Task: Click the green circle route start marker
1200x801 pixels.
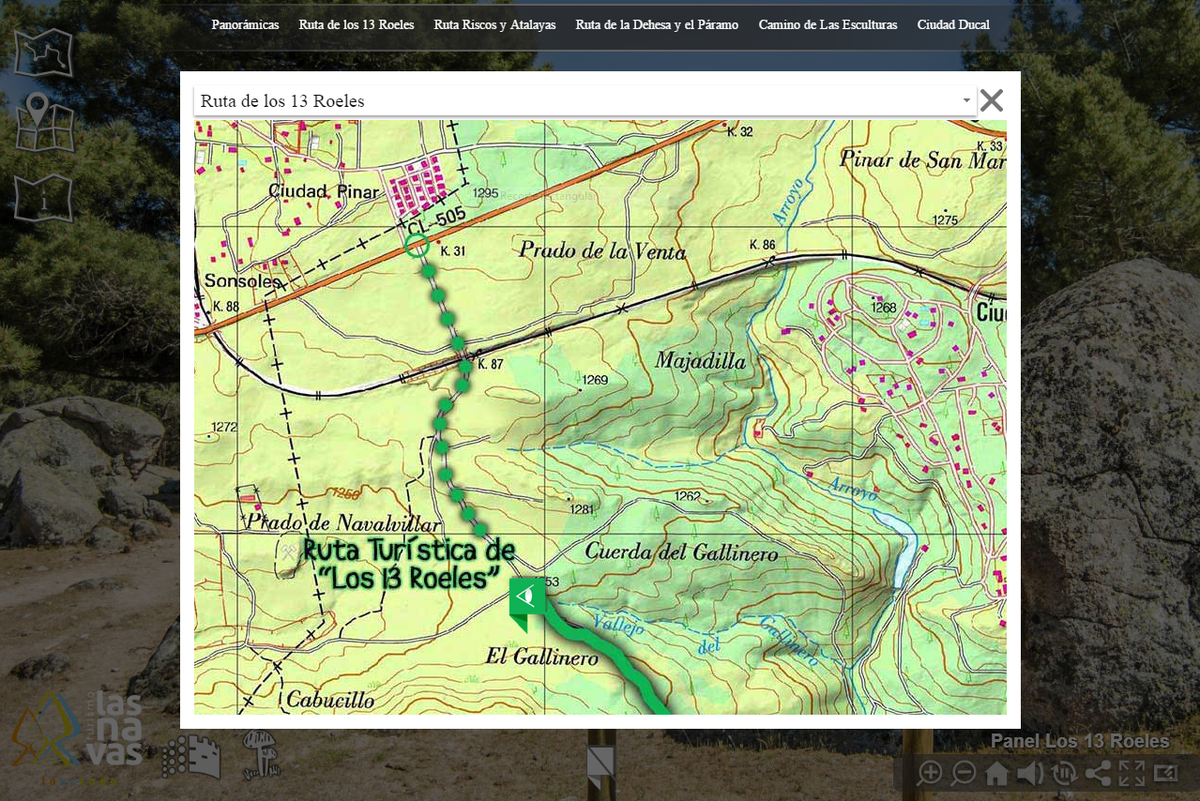Action: click(417, 243)
